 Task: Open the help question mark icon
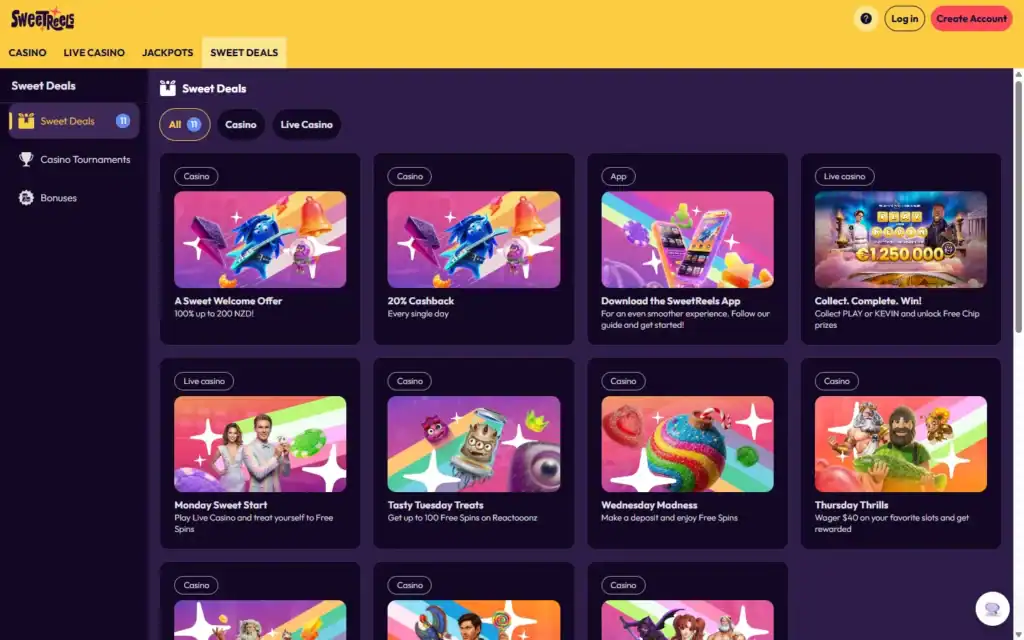[866, 19]
